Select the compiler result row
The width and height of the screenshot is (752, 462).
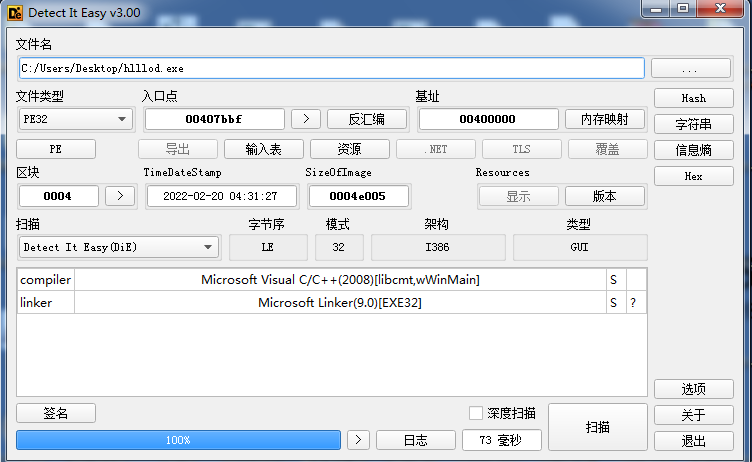pyautogui.click(x=332, y=280)
